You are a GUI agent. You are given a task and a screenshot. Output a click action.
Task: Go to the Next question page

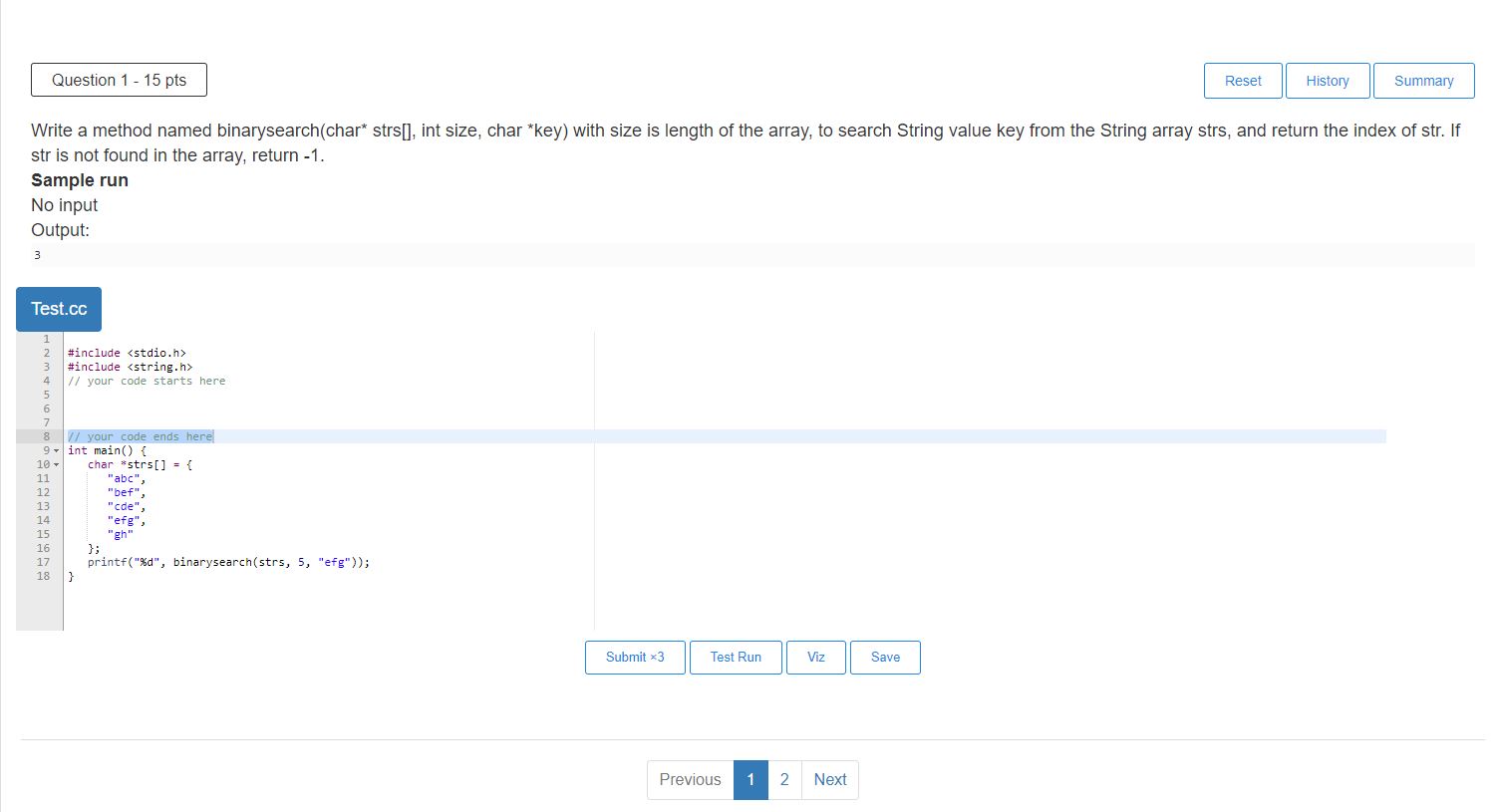click(829, 779)
